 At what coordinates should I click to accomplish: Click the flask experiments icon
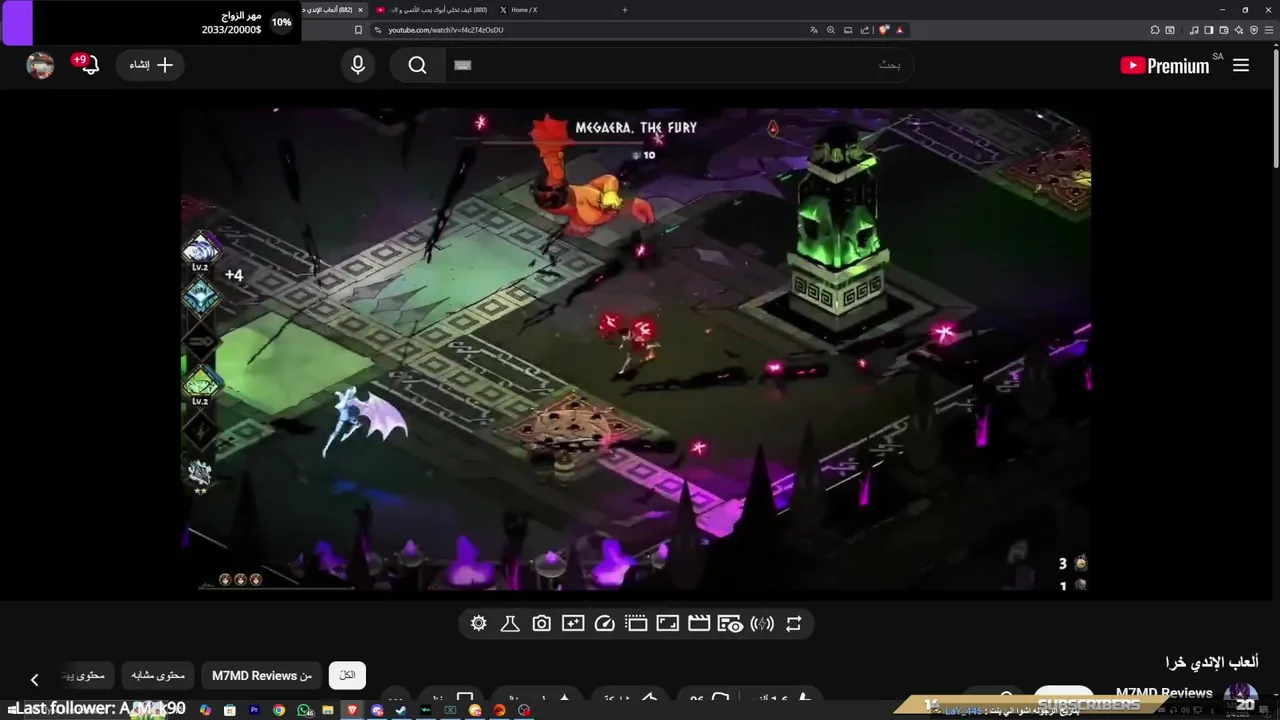[510, 623]
